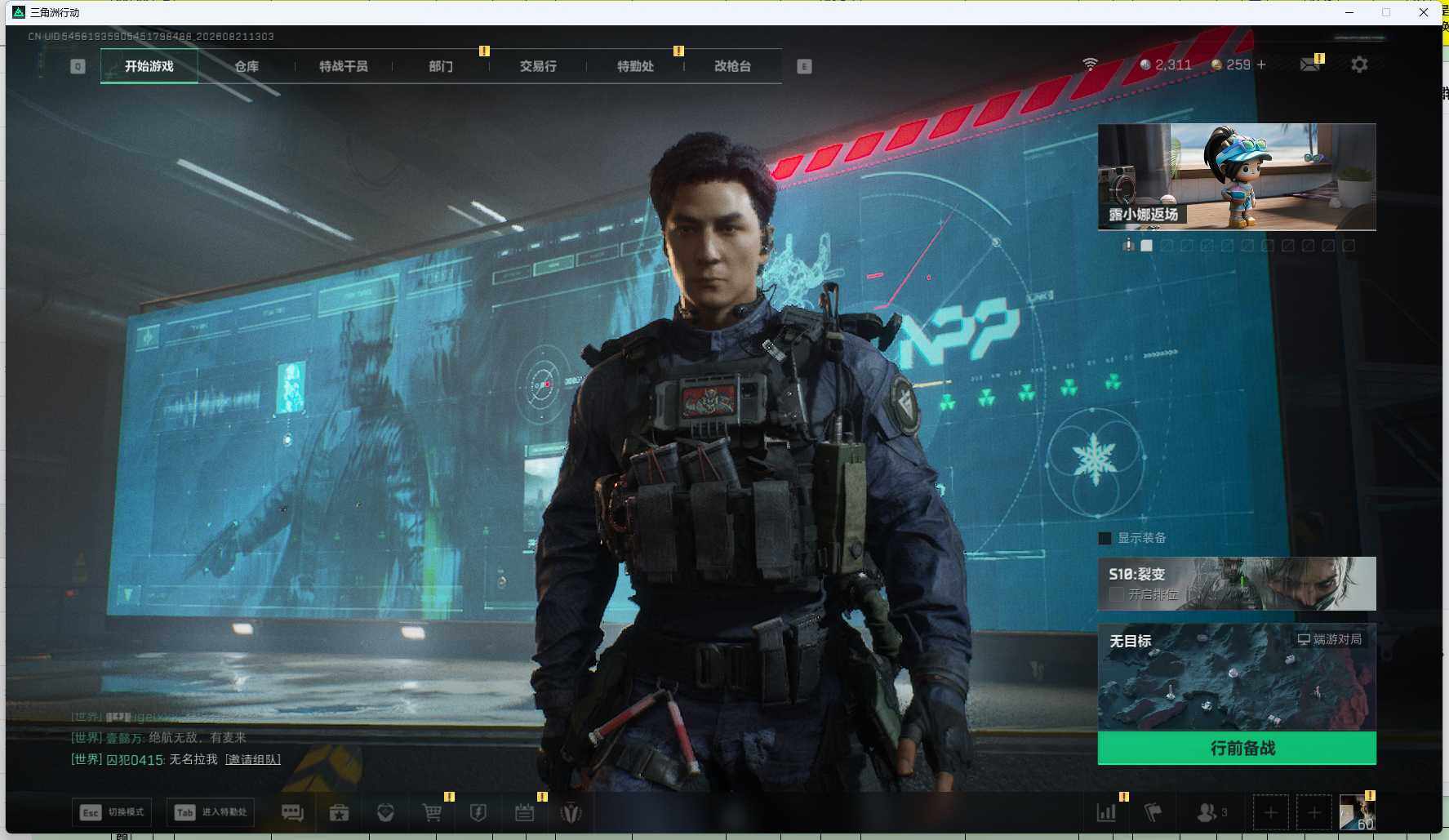Minimize the 三角洲行动 window
The height and width of the screenshot is (840, 1449).
point(1349,12)
